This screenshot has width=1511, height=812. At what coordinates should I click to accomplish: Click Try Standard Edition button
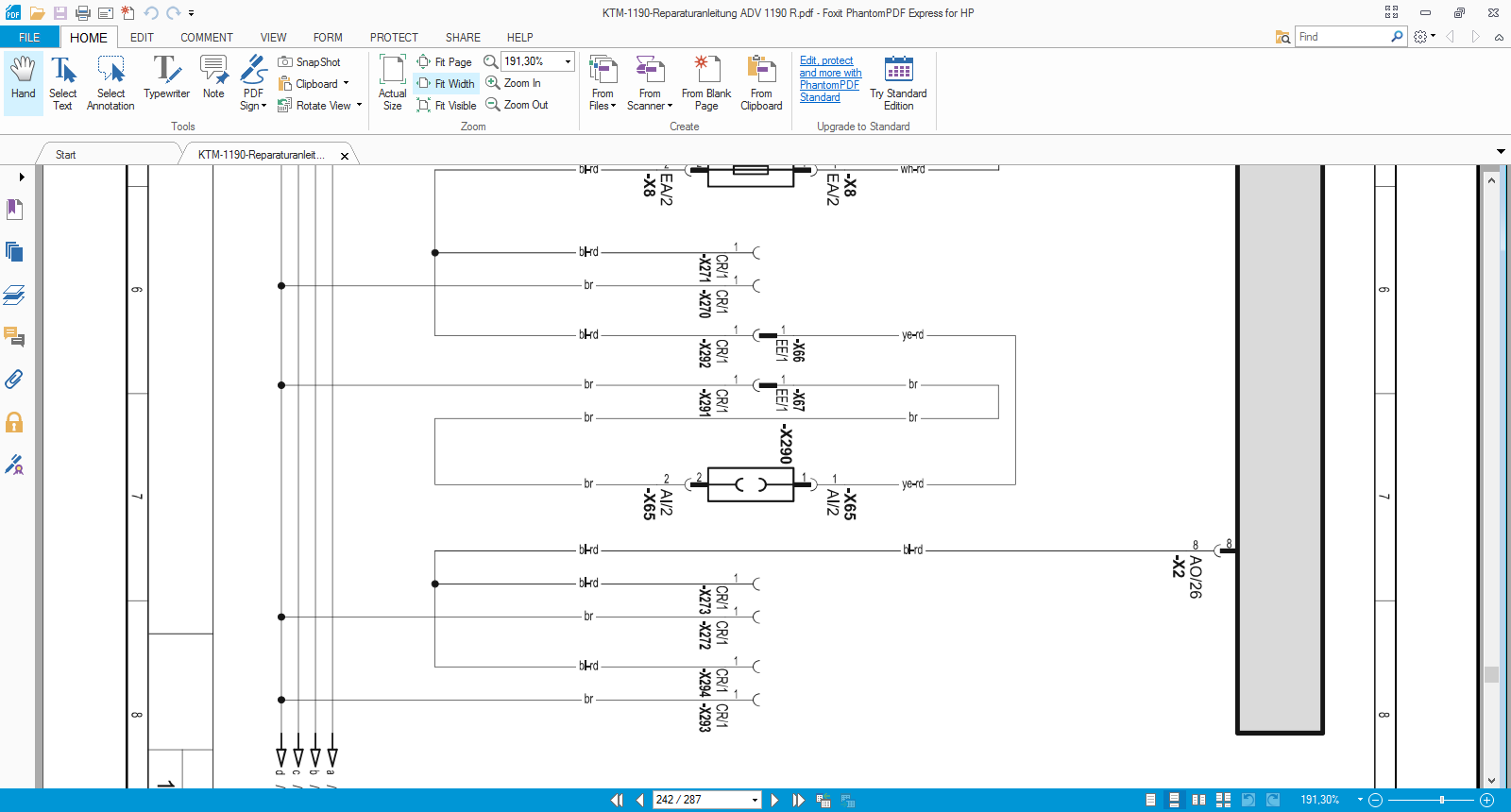[898, 82]
